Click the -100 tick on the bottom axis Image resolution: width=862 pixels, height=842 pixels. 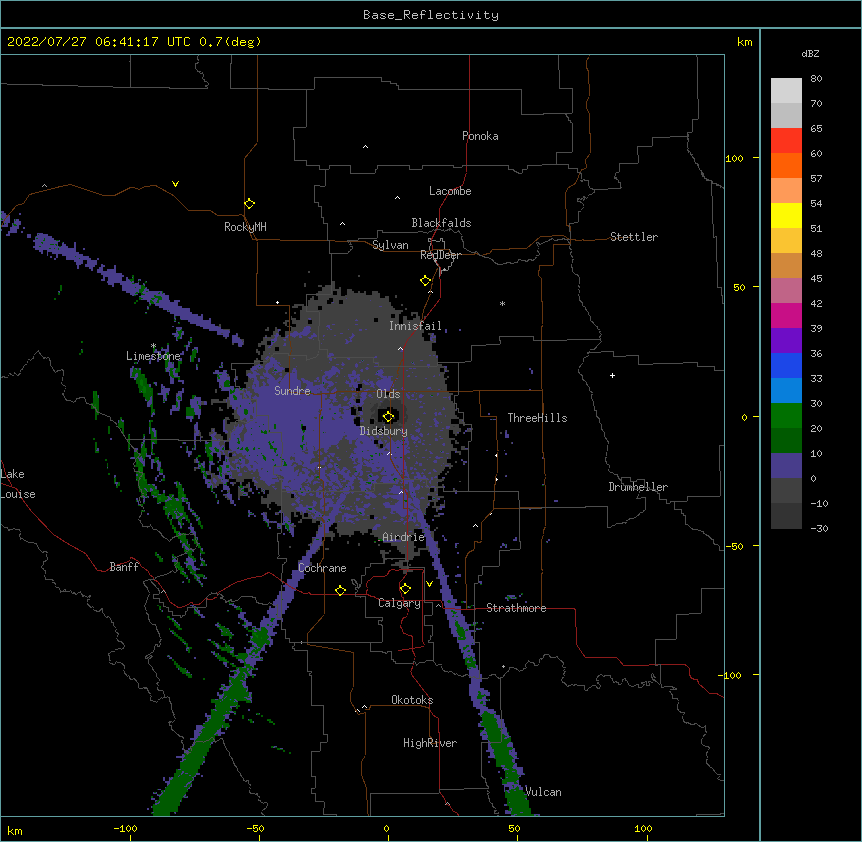pyautogui.click(x=125, y=829)
